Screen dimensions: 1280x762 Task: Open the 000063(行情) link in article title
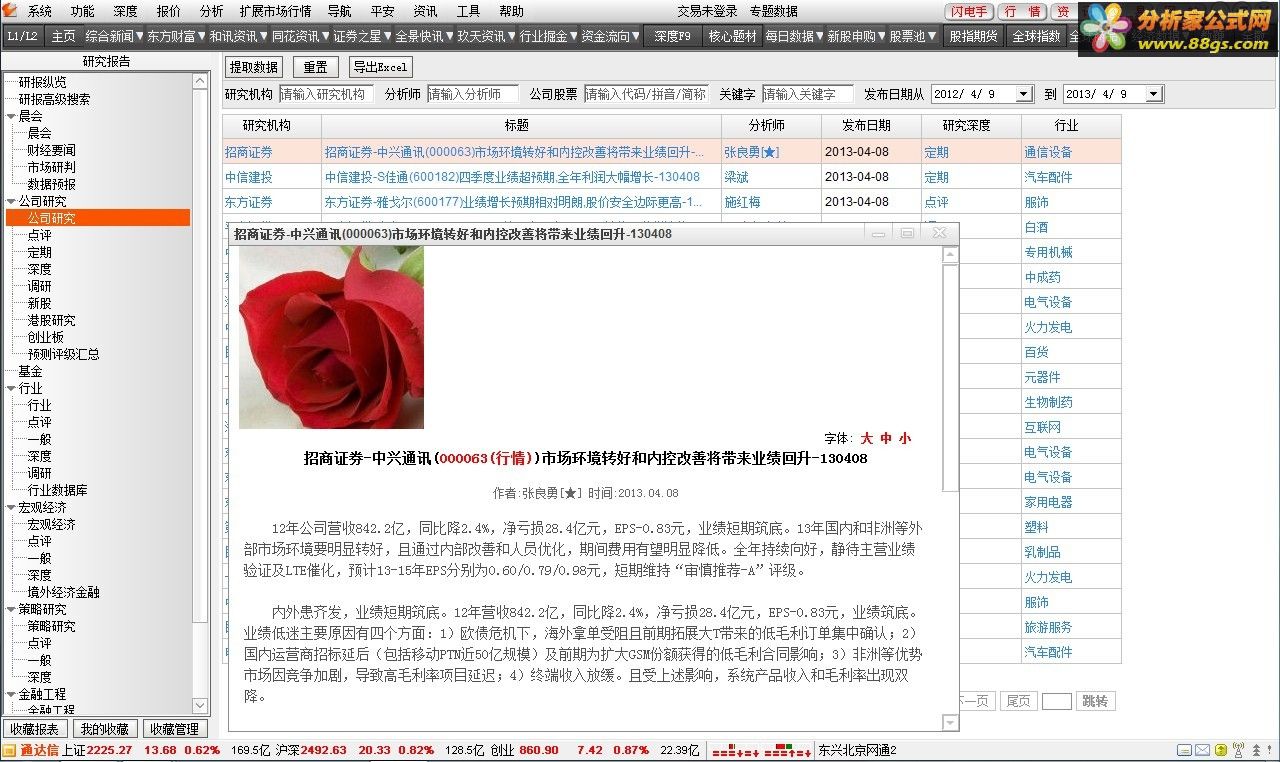click(x=487, y=458)
